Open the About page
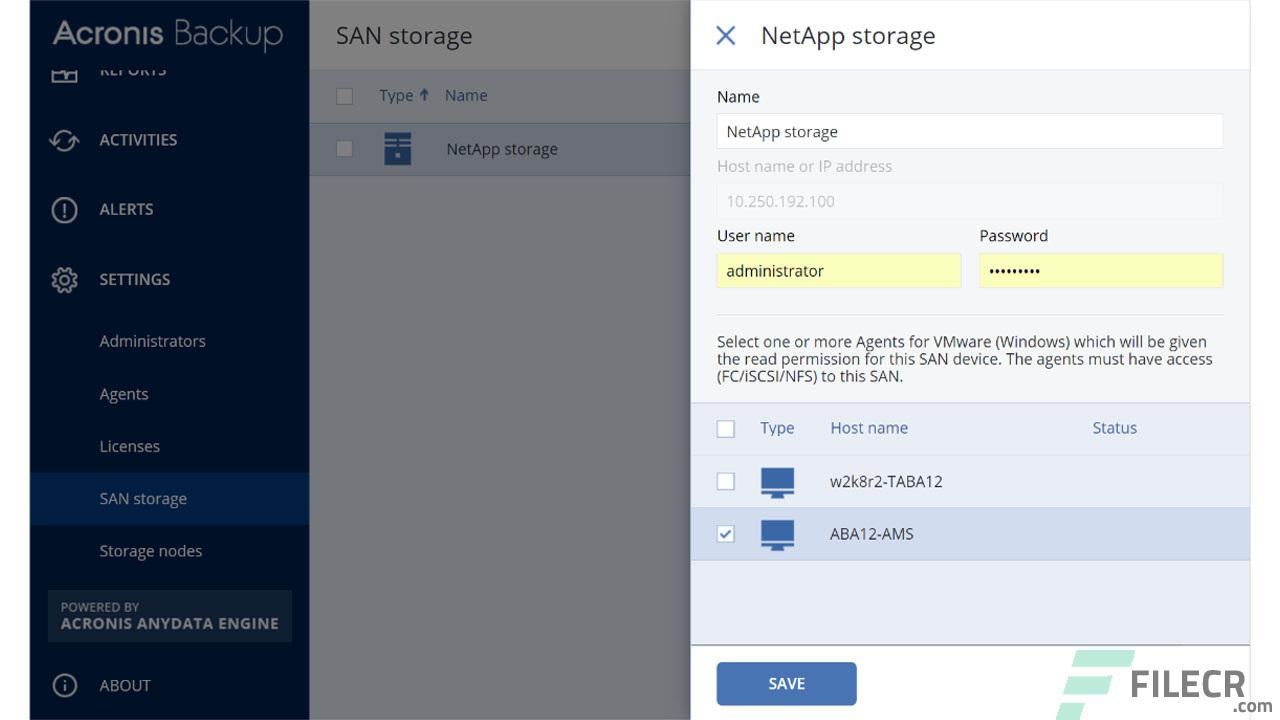The height and width of the screenshot is (720, 1280). 125,686
